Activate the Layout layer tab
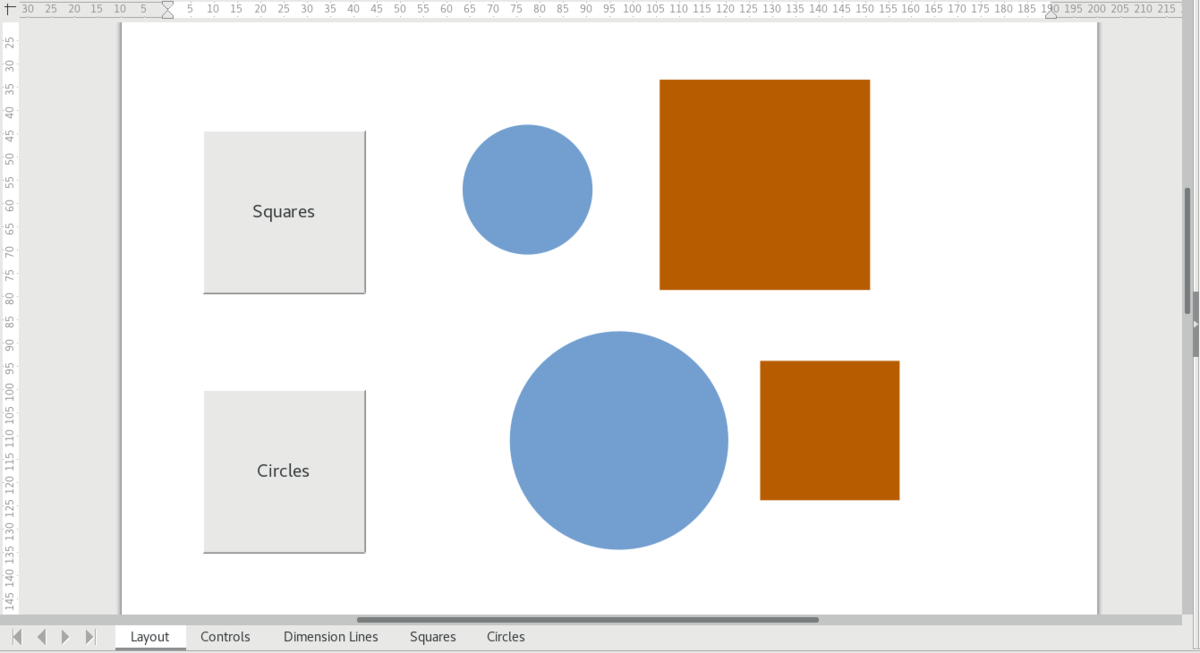1200x653 pixels. (x=150, y=637)
